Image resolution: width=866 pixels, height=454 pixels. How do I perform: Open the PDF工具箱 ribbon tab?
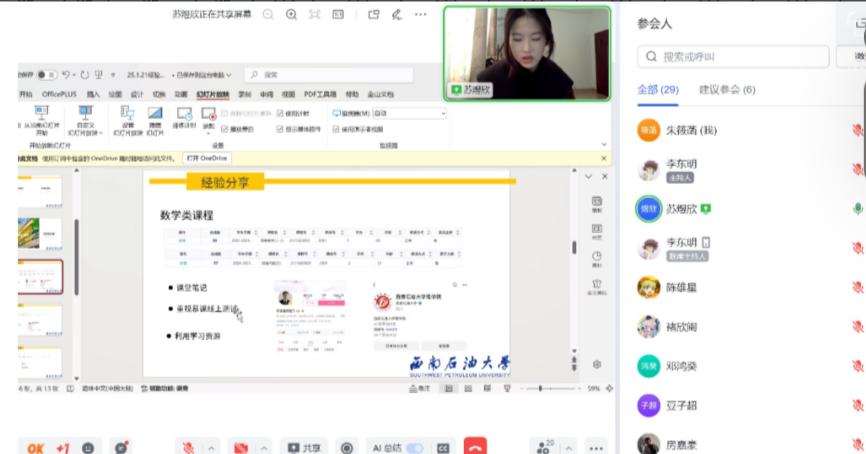[x=320, y=94]
